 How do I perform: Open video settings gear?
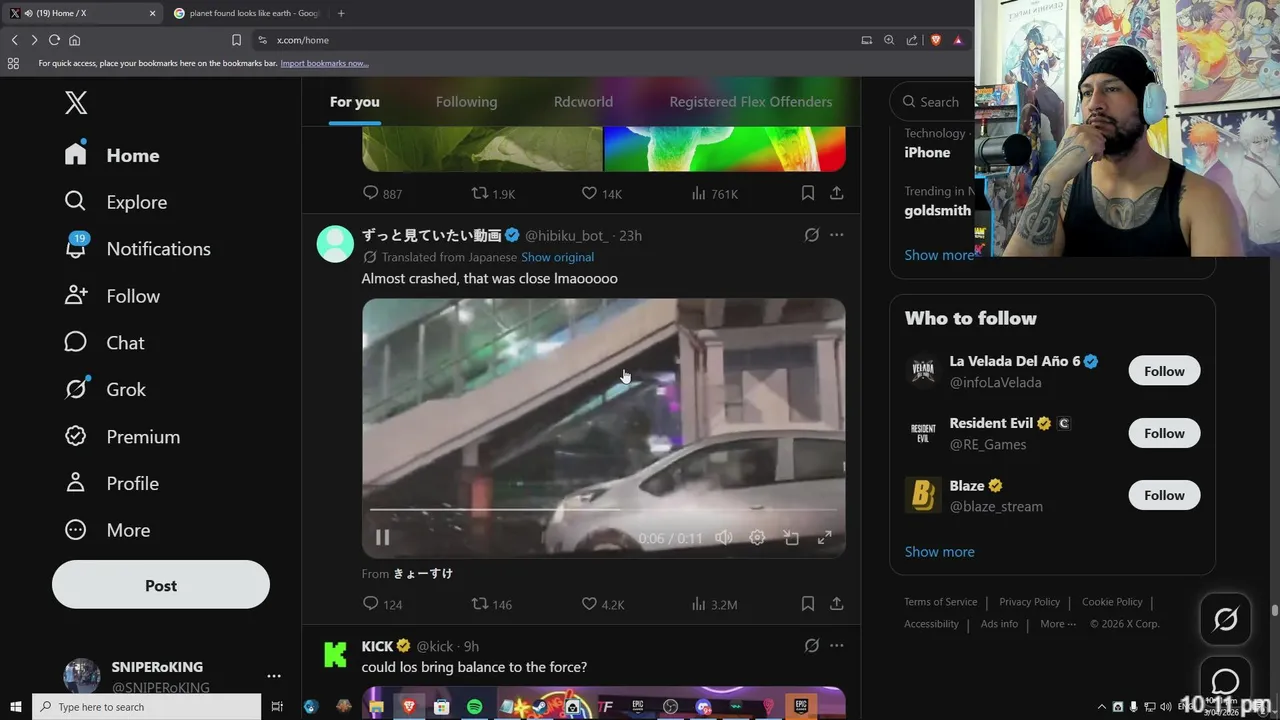[x=757, y=537]
